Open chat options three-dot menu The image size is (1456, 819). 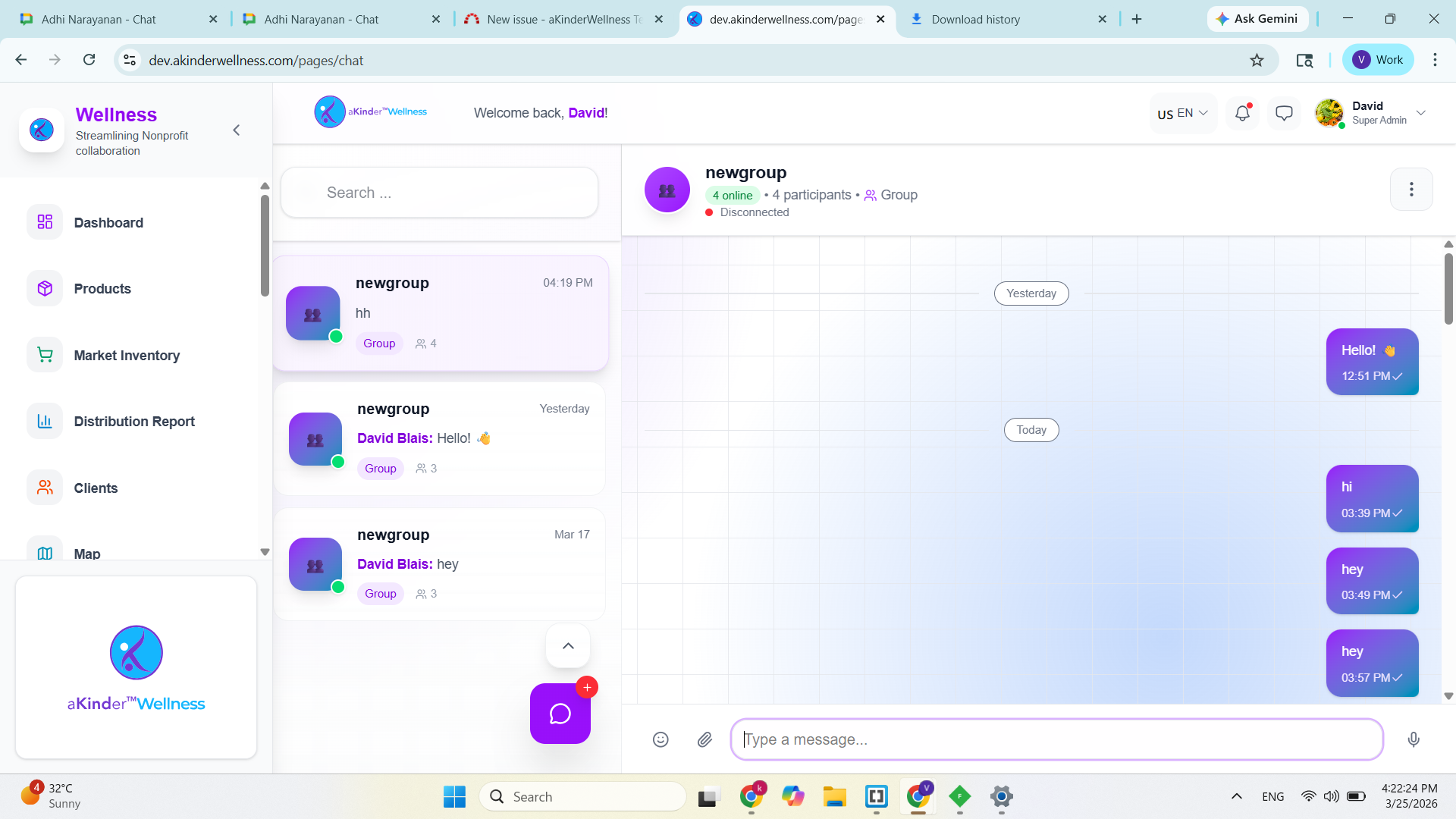coord(1410,190)
